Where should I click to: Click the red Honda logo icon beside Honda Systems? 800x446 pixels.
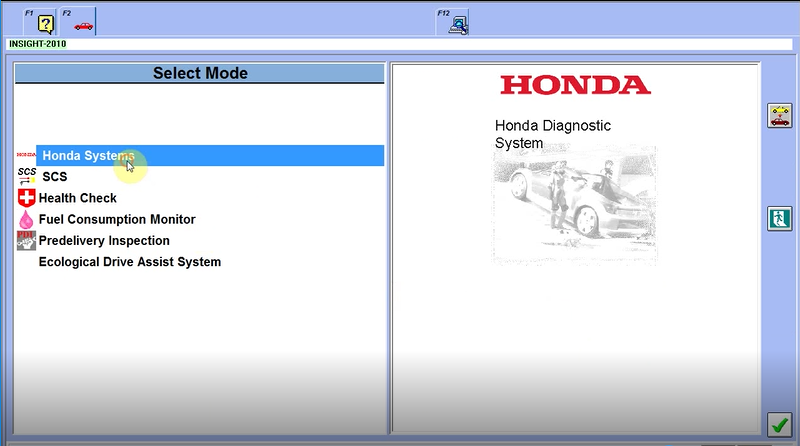(x=26, y=156)
